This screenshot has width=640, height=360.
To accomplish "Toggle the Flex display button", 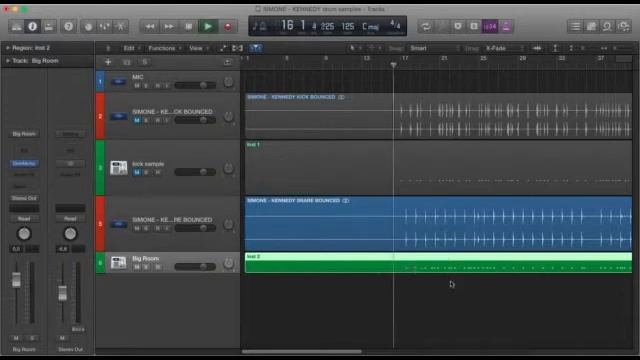I will [x=237, y=48].
